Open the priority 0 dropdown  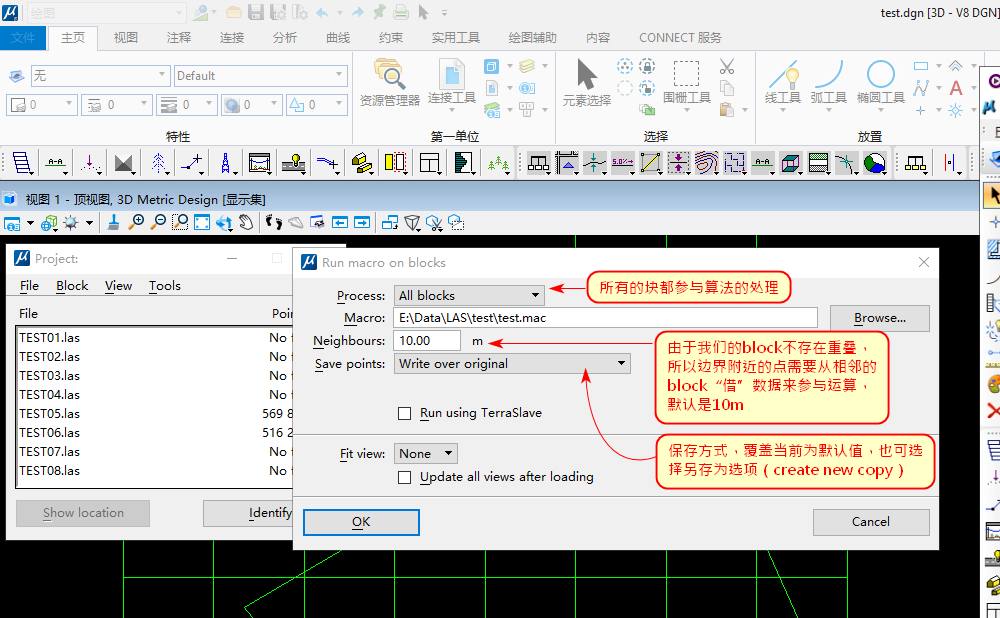click(x=316, y=105)
